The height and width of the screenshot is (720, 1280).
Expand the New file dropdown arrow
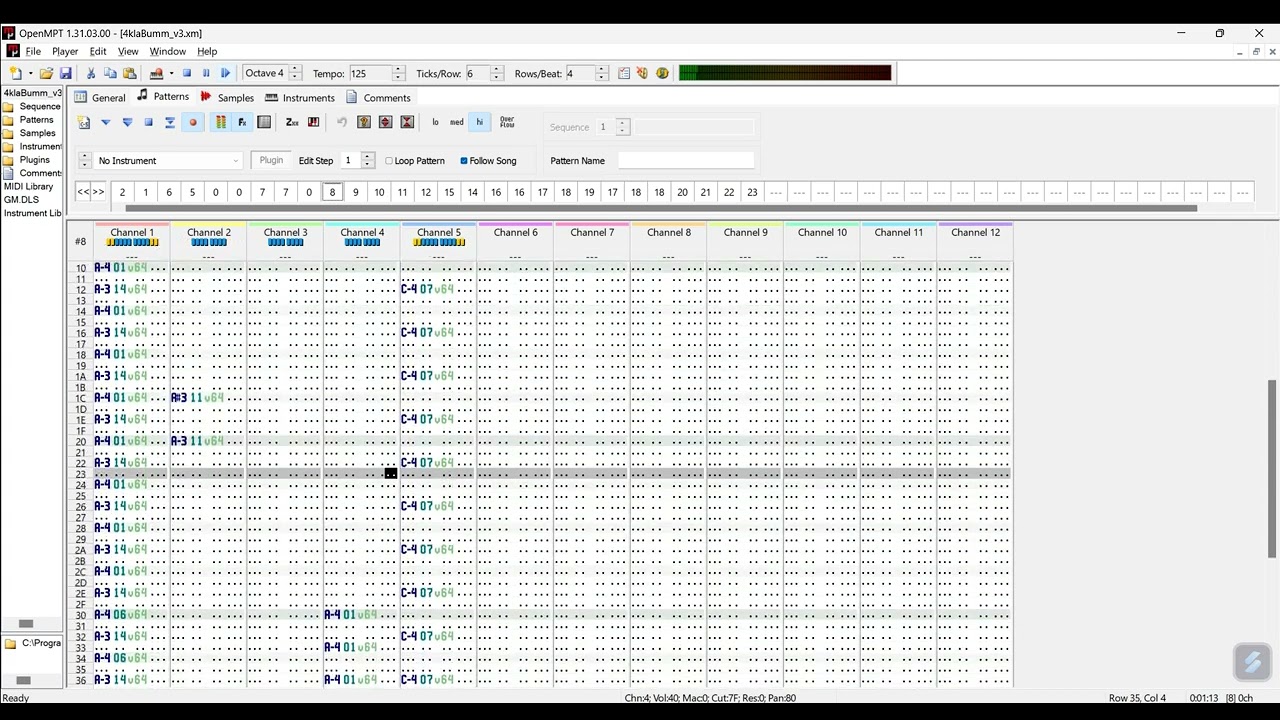[x=31, y=73]
